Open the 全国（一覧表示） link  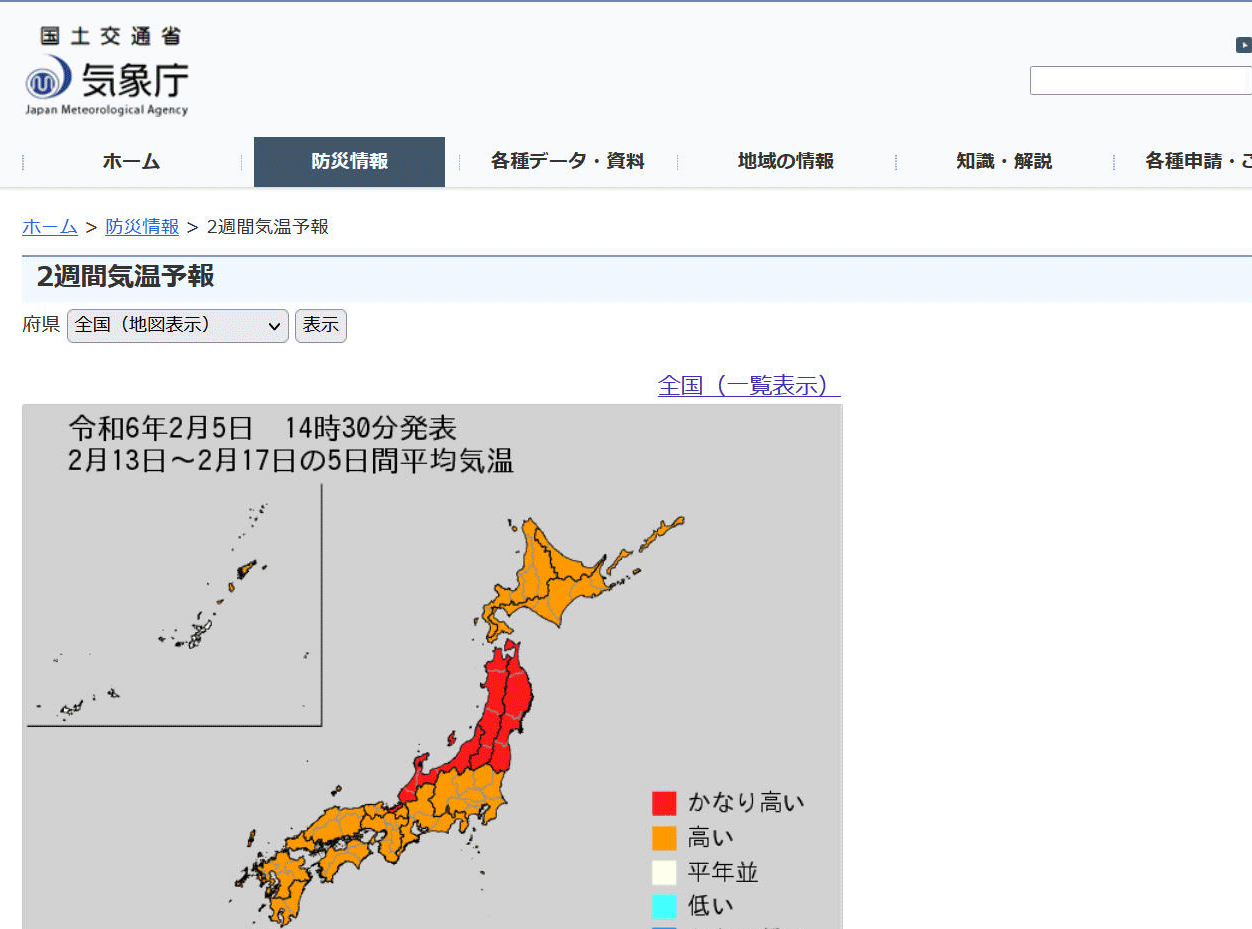coord(748,386)
